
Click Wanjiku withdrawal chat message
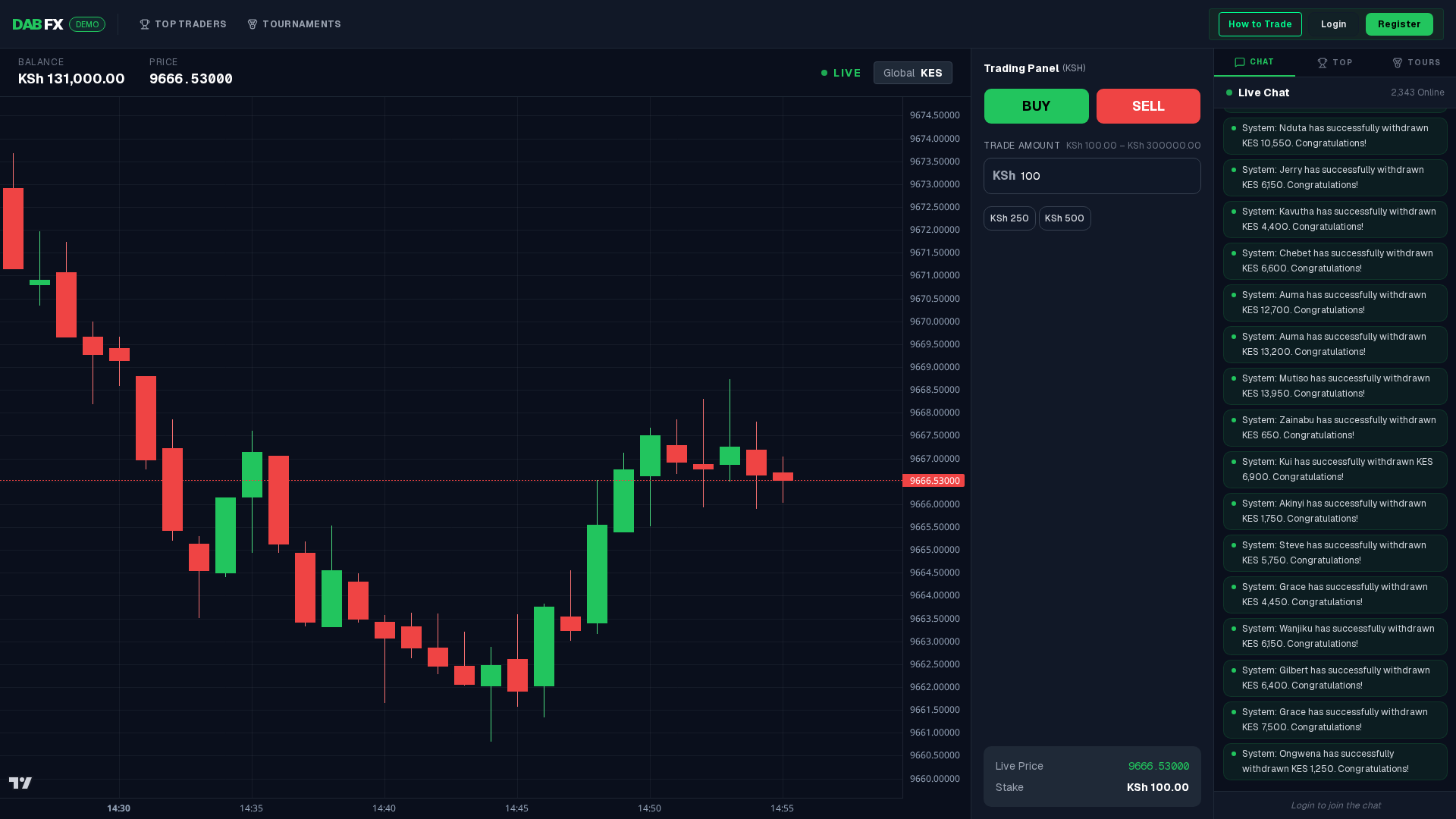pos(1335,636)
